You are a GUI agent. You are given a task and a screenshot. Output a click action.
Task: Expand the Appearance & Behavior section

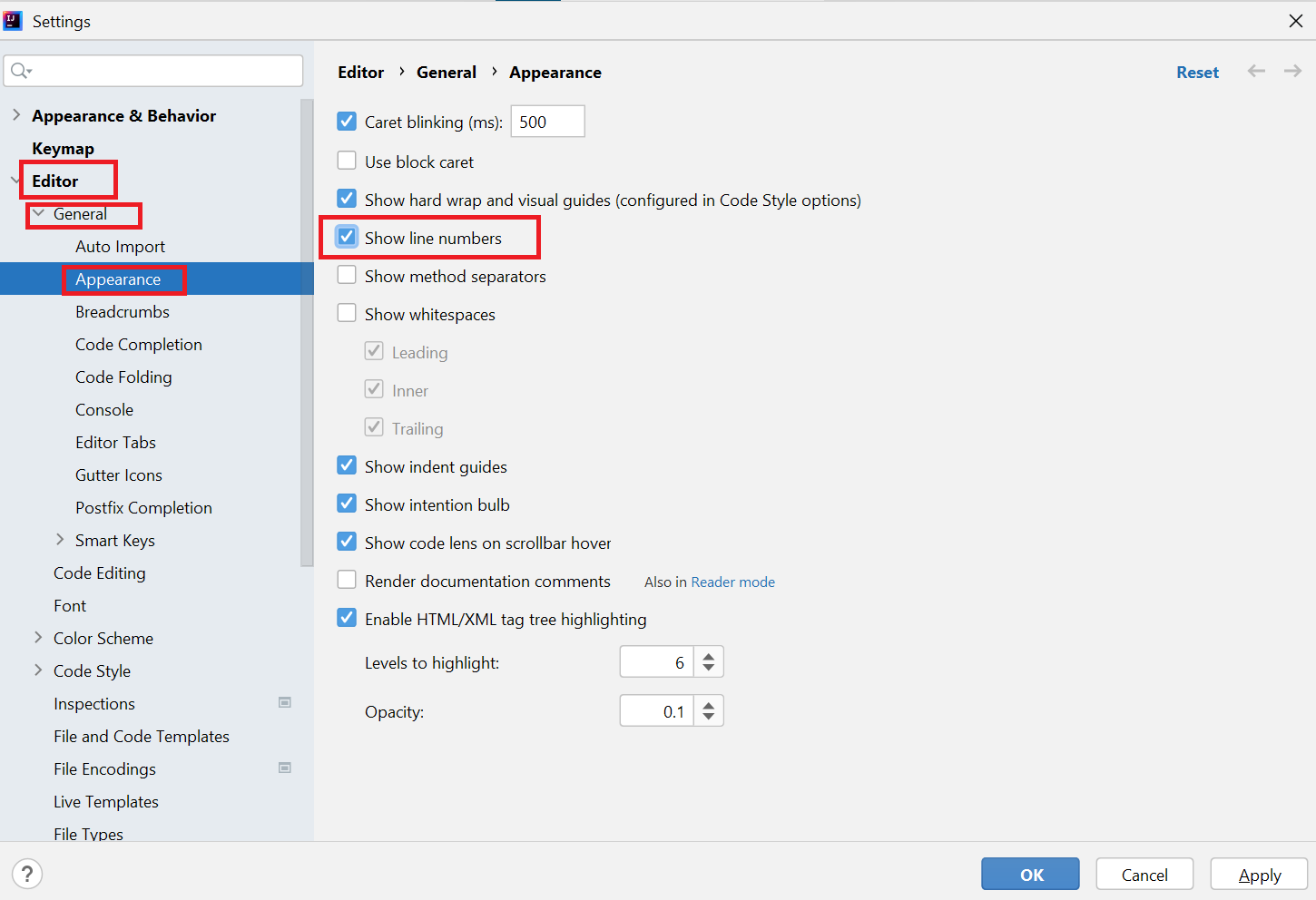16,115
